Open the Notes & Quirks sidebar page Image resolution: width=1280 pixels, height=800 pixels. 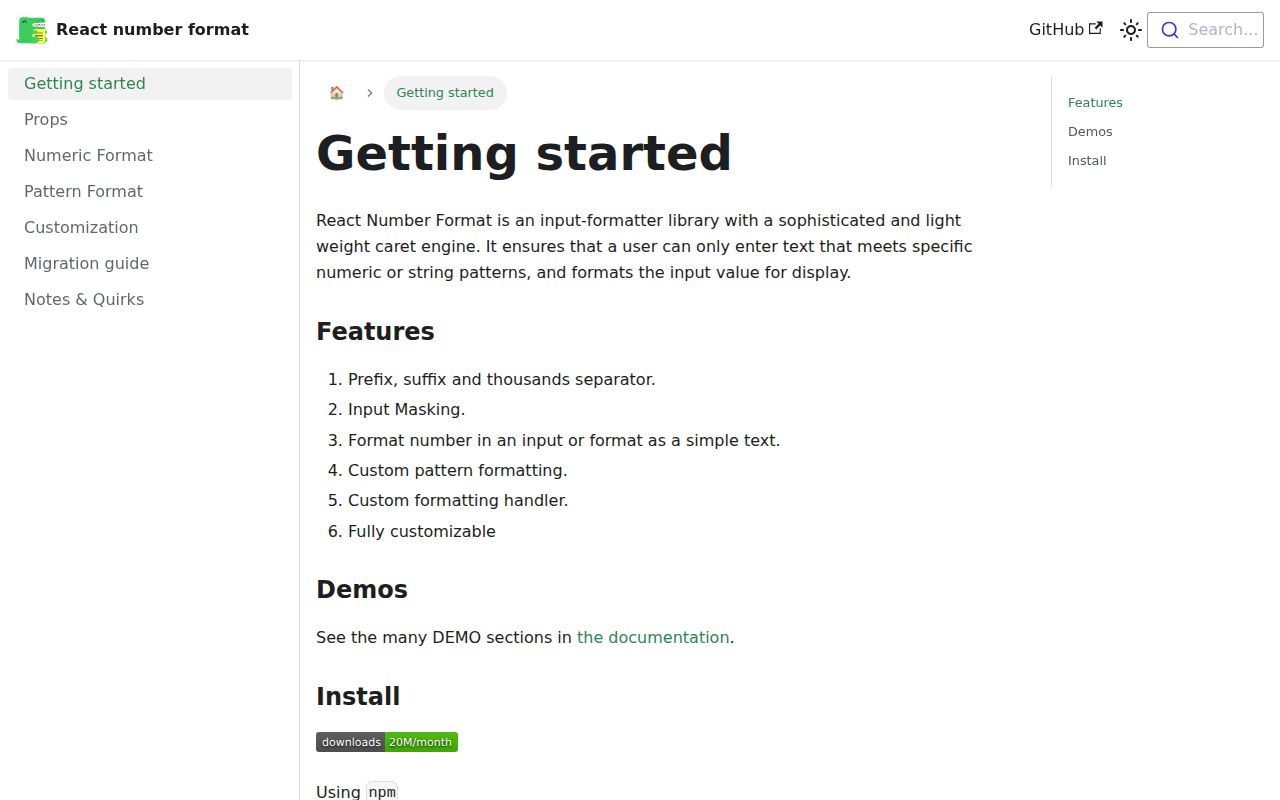tap(150, 300)
